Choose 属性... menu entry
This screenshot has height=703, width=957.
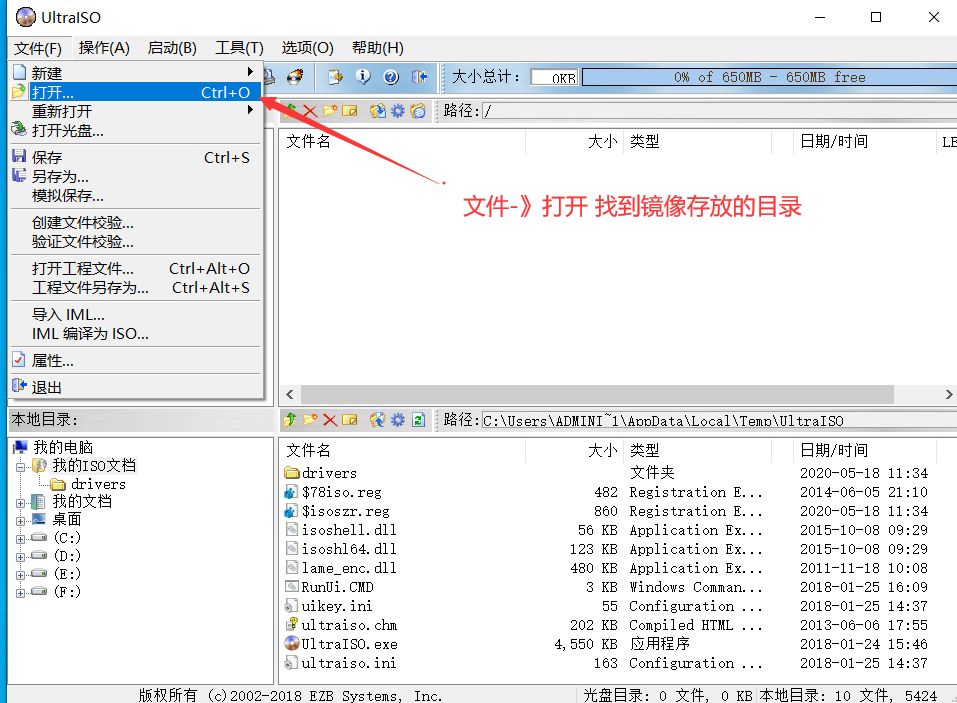135,361
